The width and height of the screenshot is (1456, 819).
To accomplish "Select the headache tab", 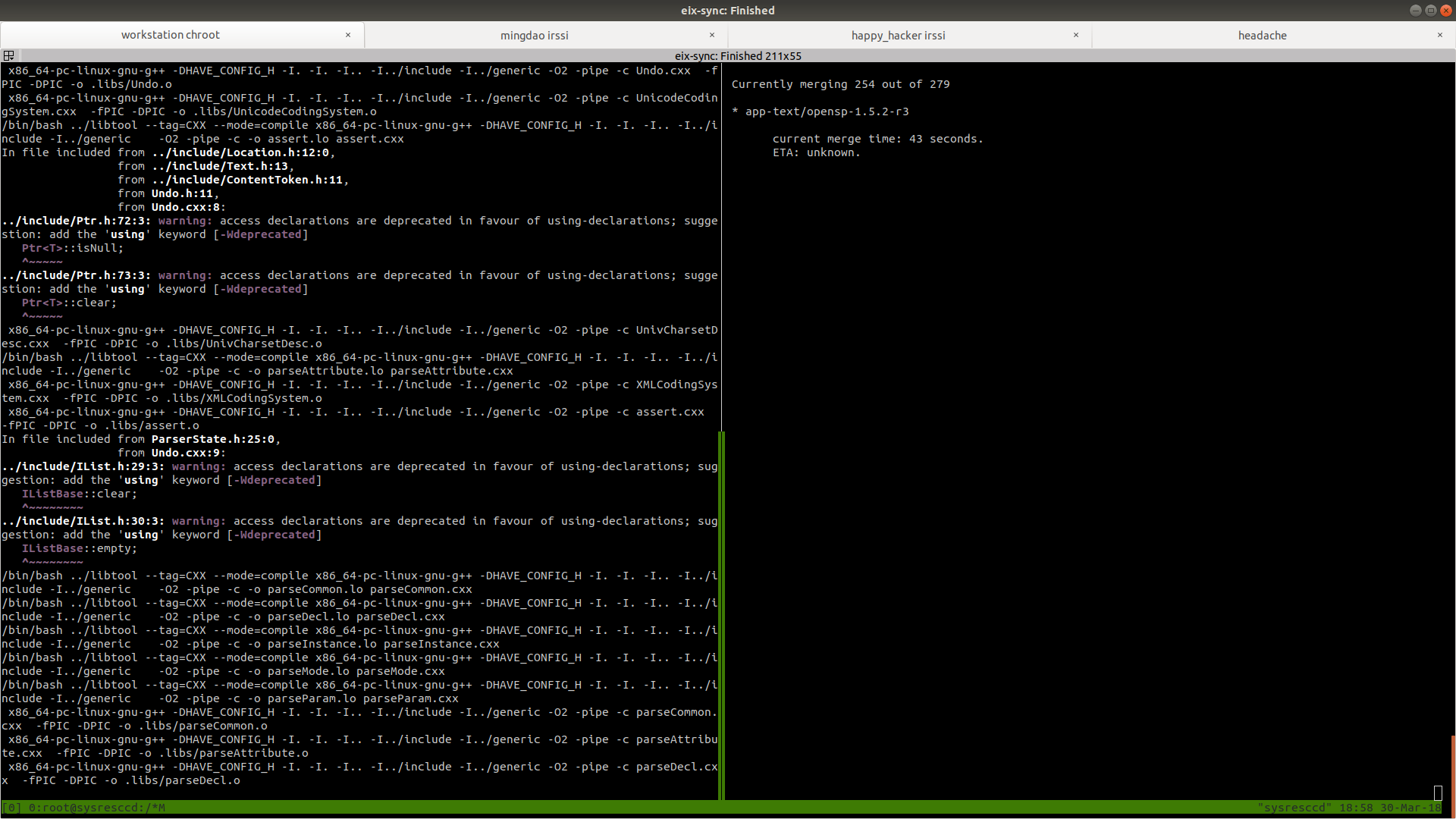I will point(1262,36).
